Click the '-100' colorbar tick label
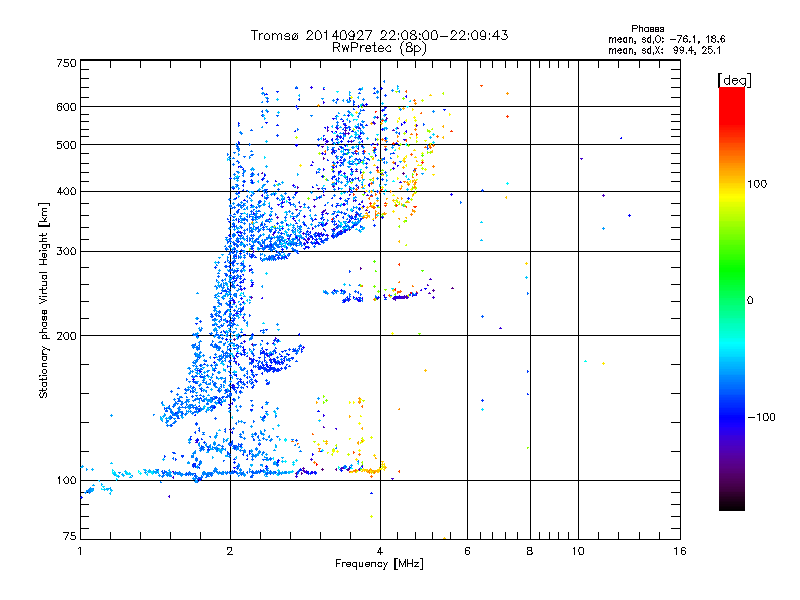Image resolution: width=800 pixels, height=600 pixels. 761,417
